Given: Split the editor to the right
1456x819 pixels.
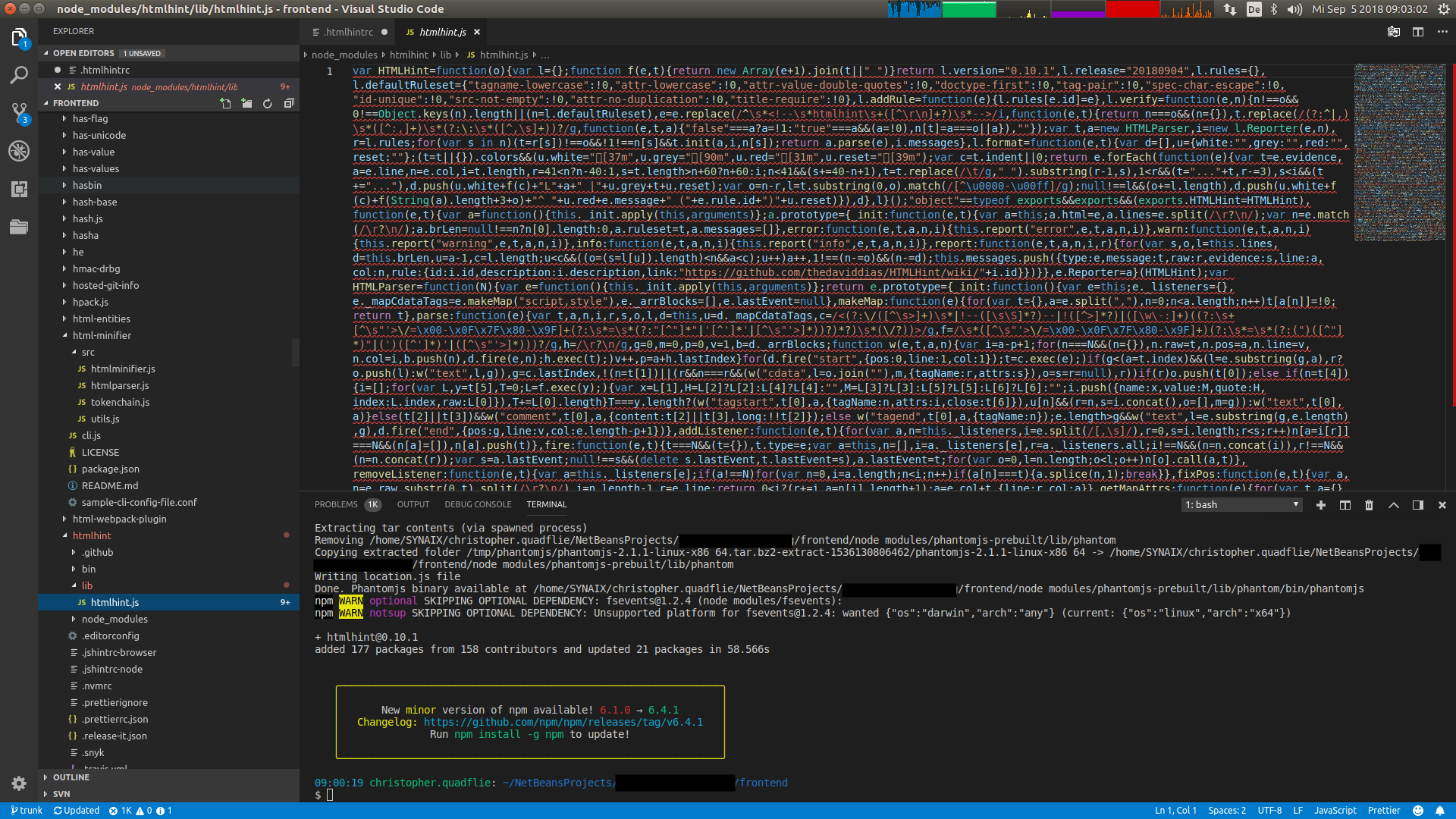Looking at the screenshot, I should (x=1418, y=32).
